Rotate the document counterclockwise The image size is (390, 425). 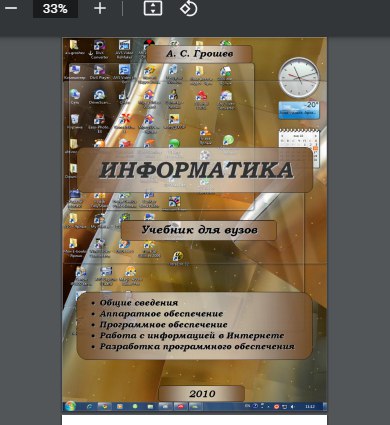pos(189,8)
